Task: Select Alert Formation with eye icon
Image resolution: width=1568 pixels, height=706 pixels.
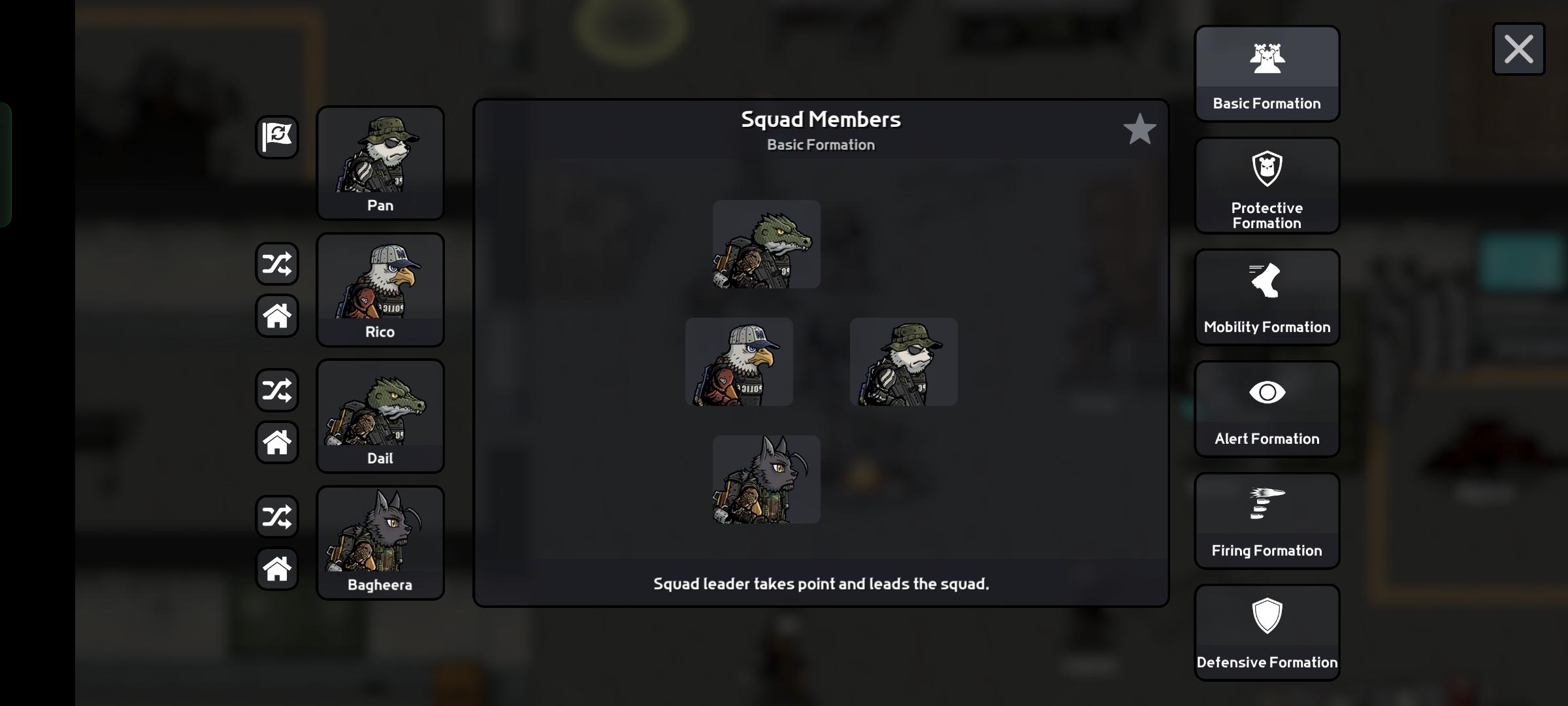Action: (1267, 409)
